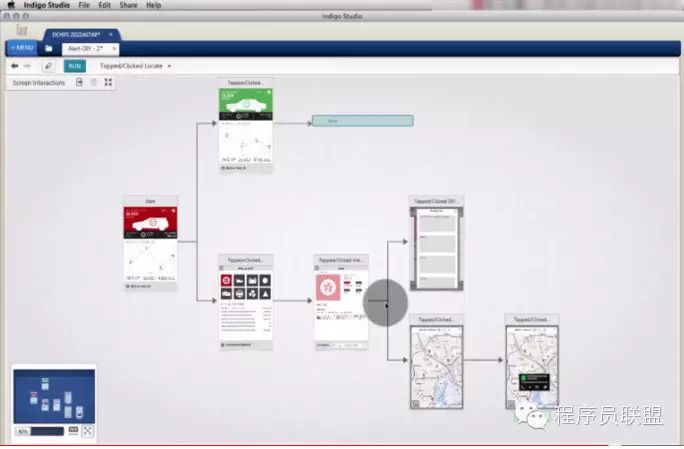Click the fit-to-screen arrows icon in Screen Interactions

click(x=108, y=82)
